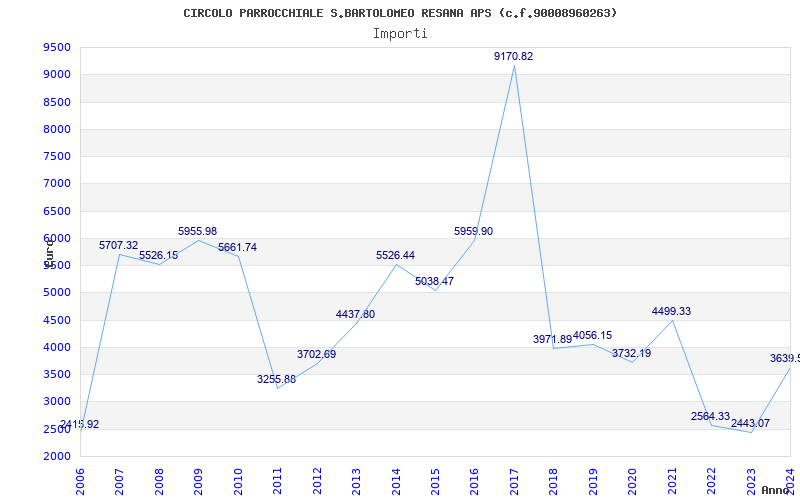The image size is (800, 500).
Task: Click the data label 5526.44
Action: click(396, 256)
